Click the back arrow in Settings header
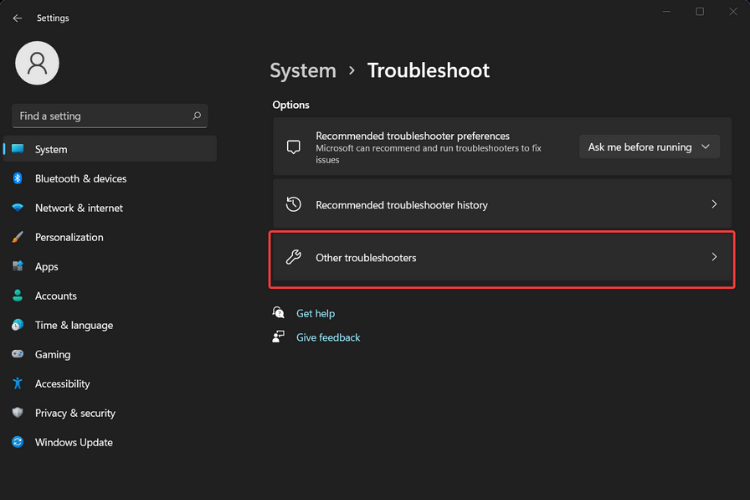This screenshot has height=500, width=750. 17,18
